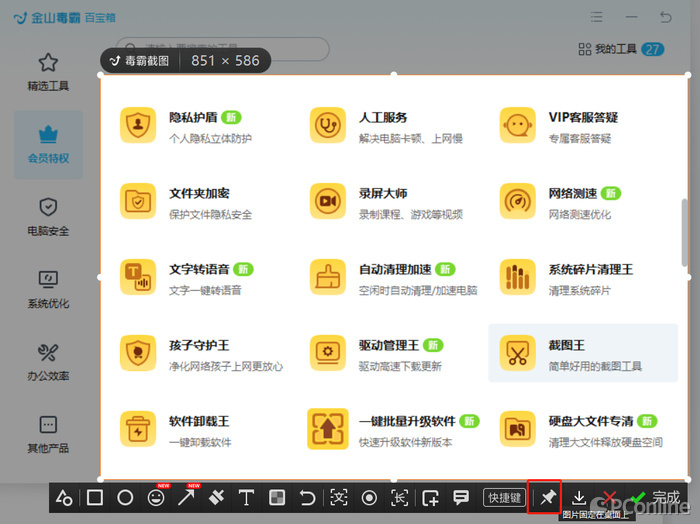700x524 pixels.
Task: Click the 专属客服答疑 description text
Action: click(x=579, y=138)
